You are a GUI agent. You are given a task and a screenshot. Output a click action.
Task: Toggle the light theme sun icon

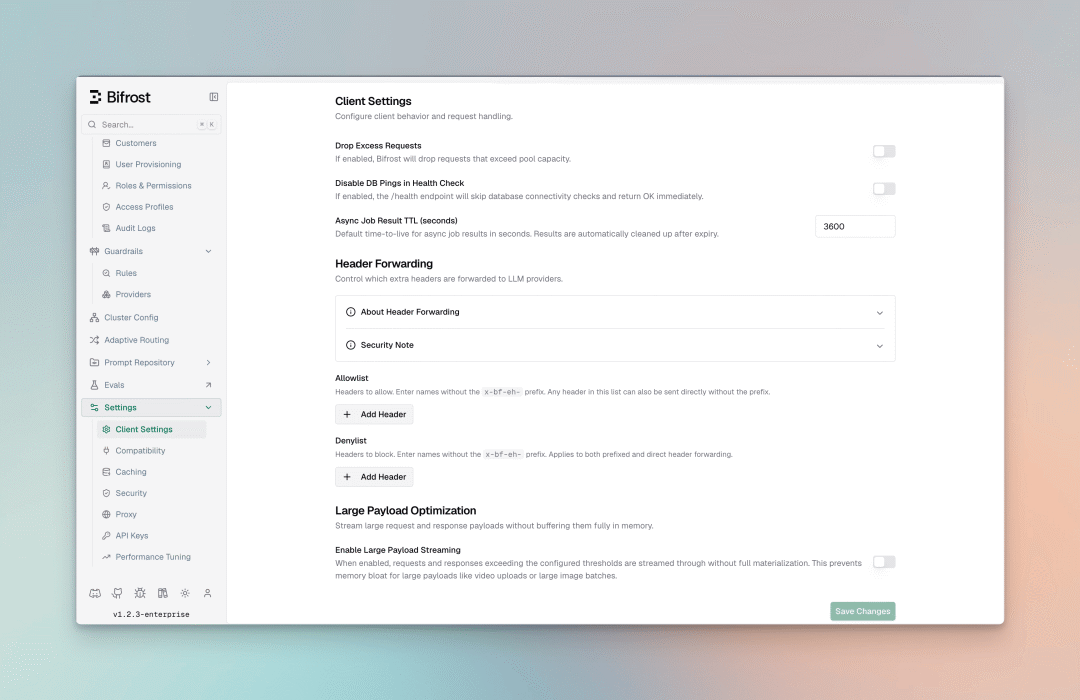point(185,593)
